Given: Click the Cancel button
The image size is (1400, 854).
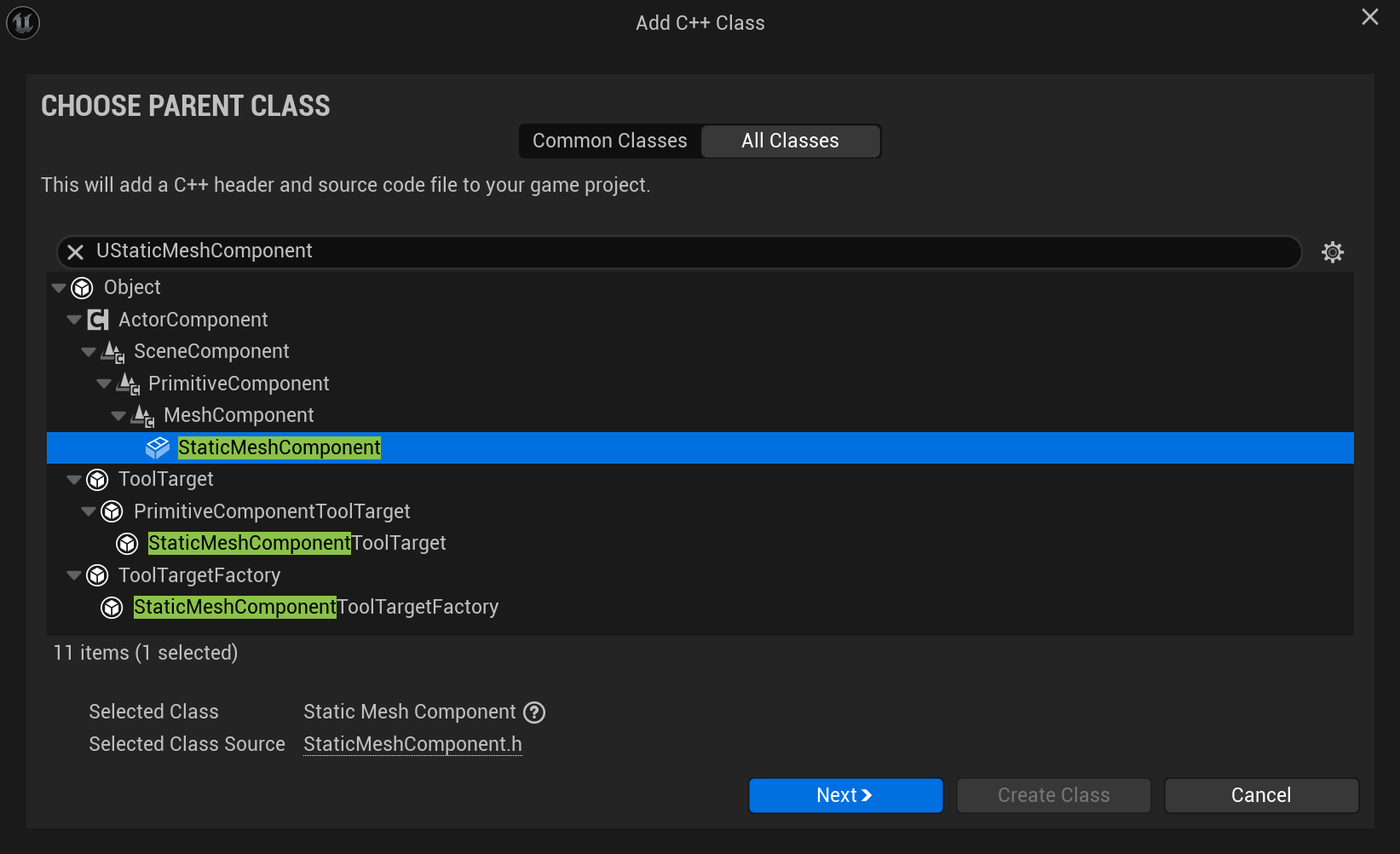Looking at the screenshot, I should [1261, 795].
